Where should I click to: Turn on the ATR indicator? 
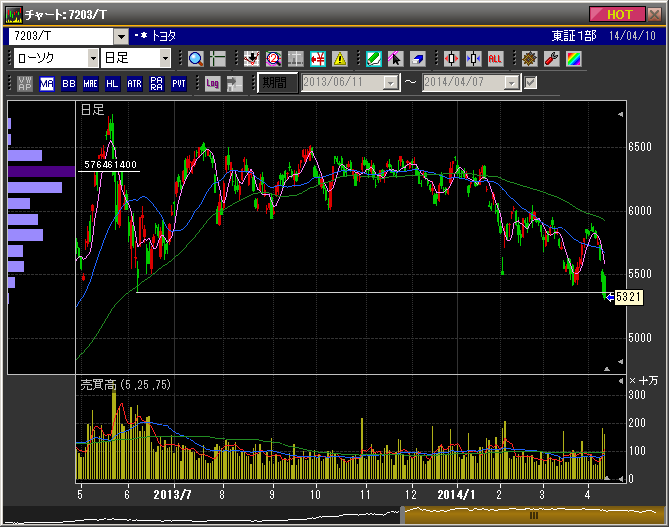[x=134, y=83]
